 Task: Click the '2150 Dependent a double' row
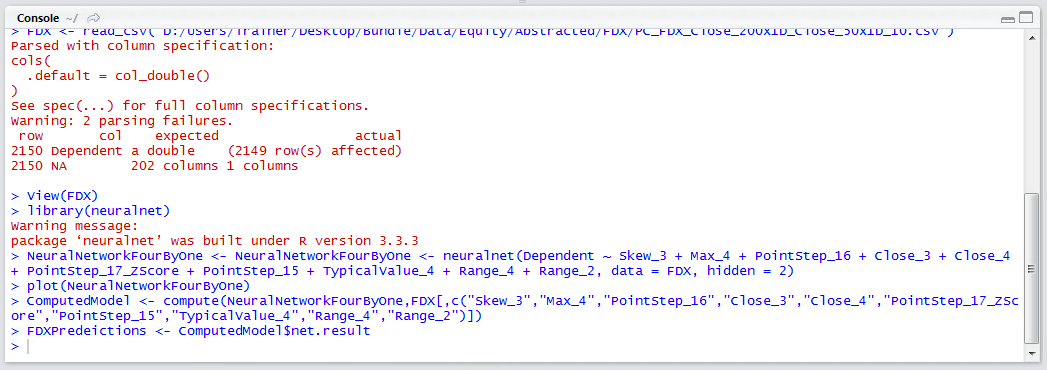tap(206, 151)
